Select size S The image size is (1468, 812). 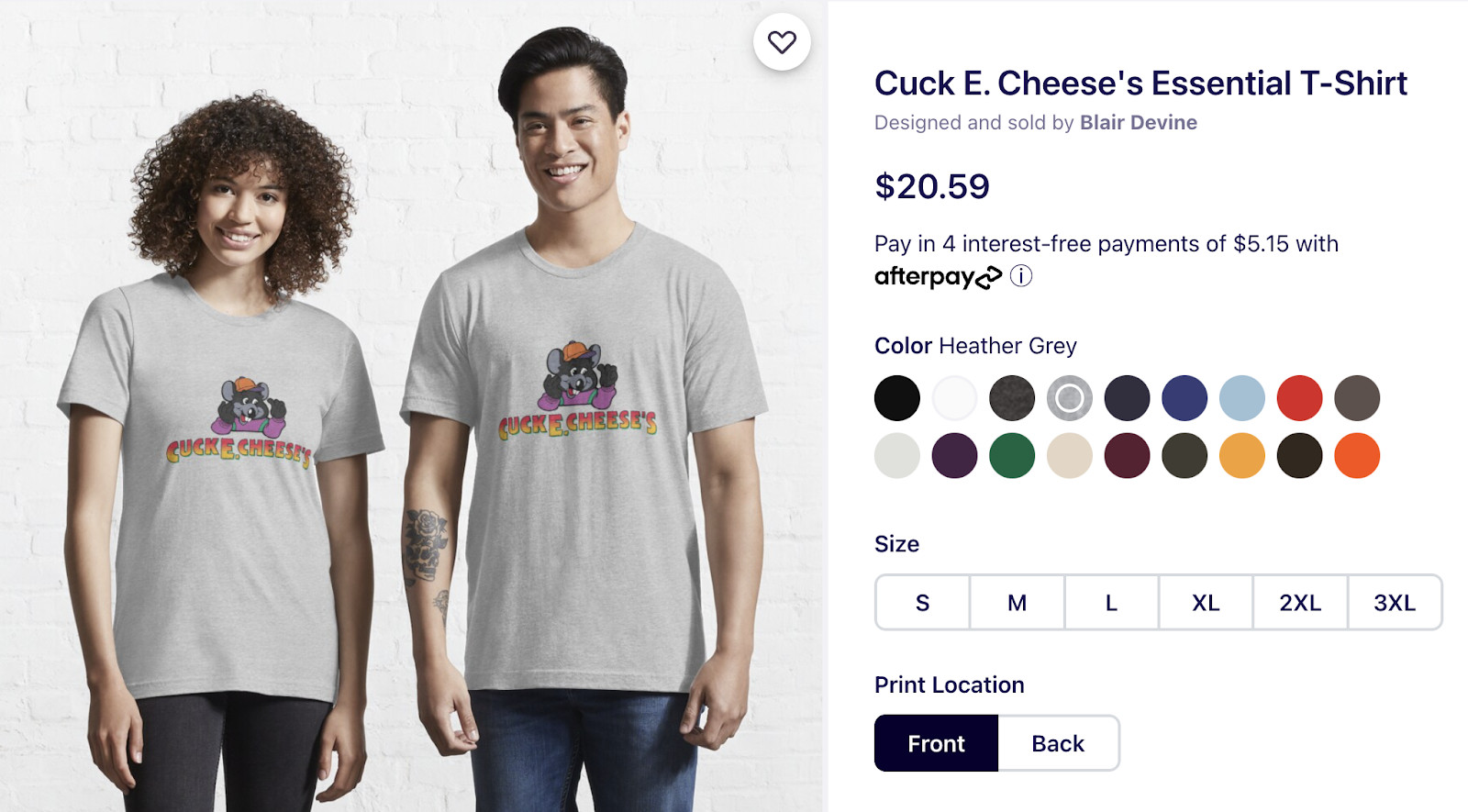923,603
